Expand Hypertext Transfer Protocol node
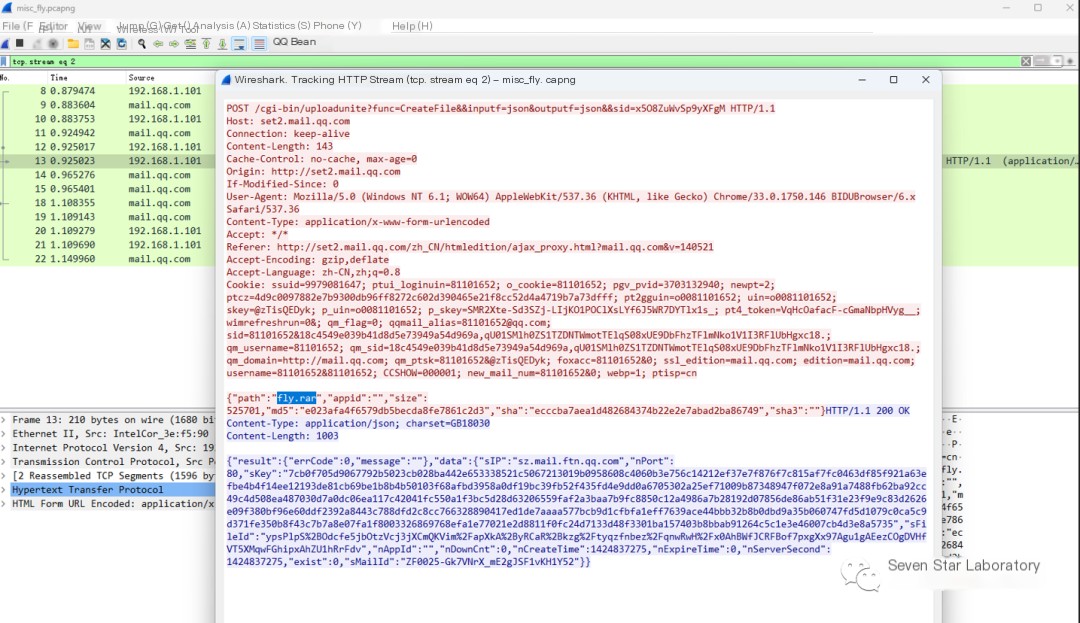Viewport: 1080px width, 623px height. 4,489
